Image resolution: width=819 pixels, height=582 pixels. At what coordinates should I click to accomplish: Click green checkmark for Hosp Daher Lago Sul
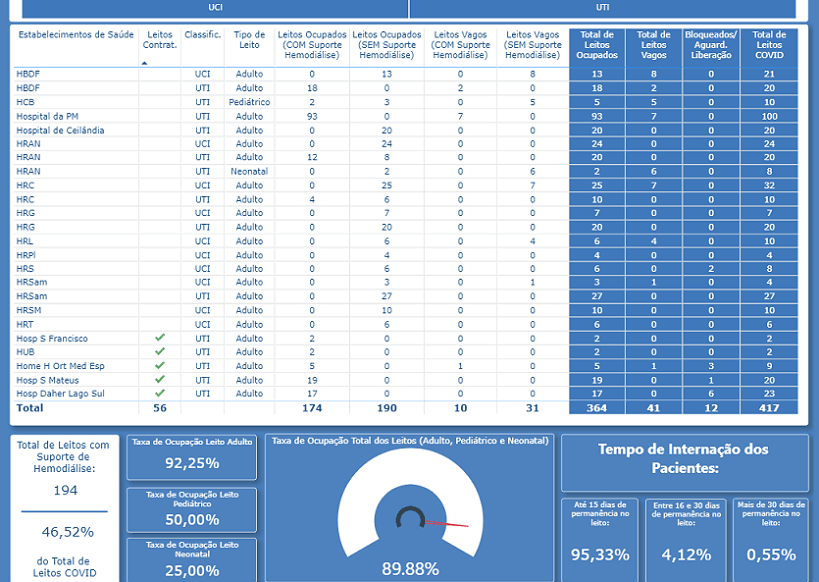point(159,394)
